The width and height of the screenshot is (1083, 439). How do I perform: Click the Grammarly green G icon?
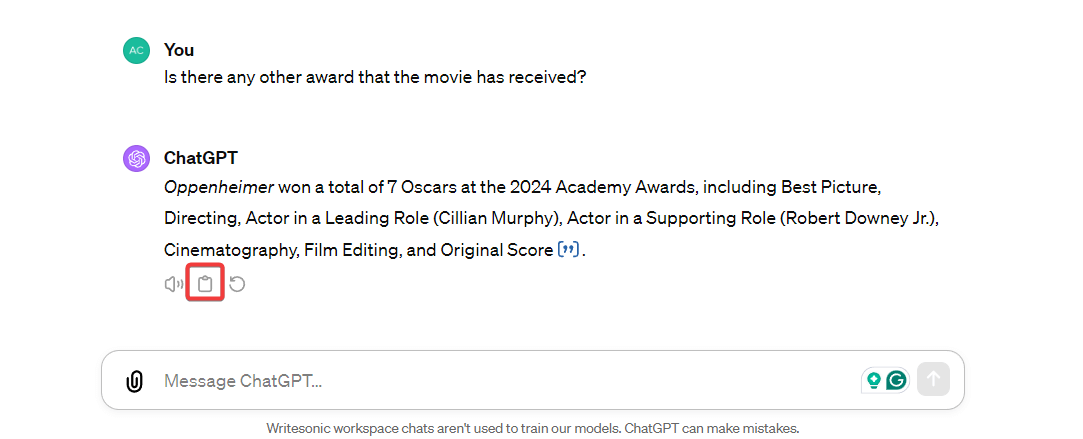[x=896, y=380]
